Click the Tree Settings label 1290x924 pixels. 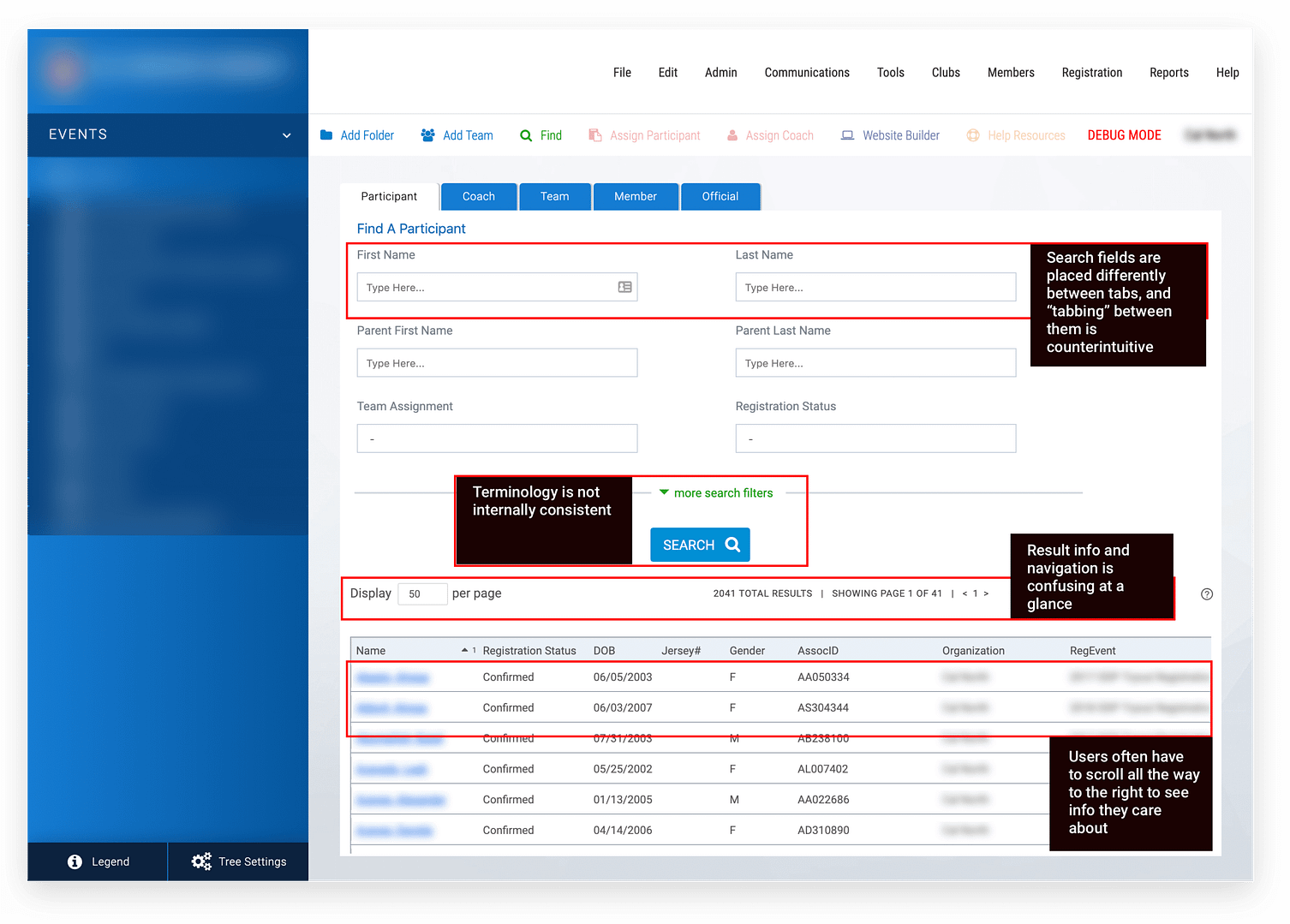point(253,861)
